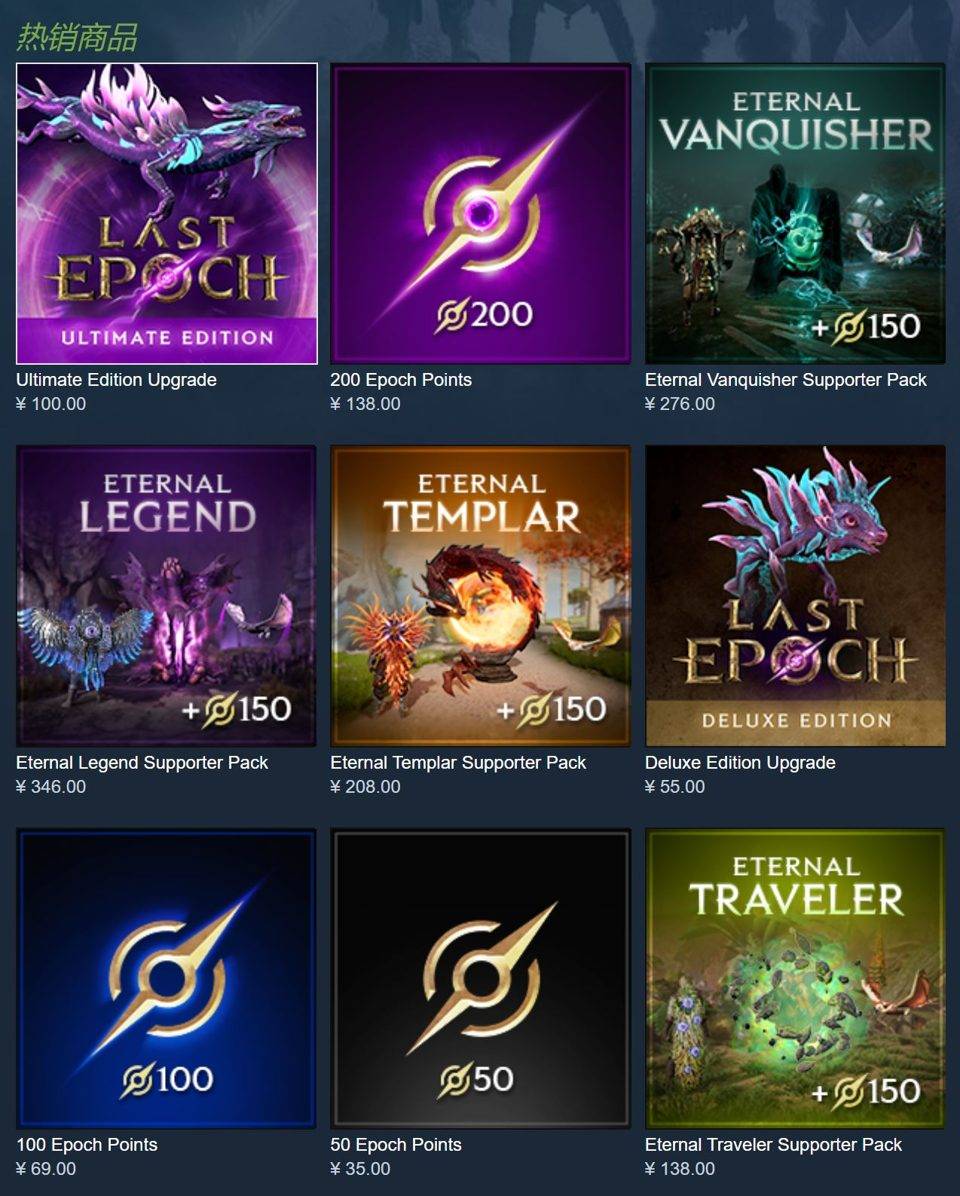Open the Ultimate Edition Upgrade thumbnail
This screenshot has height=1196, width=960.
click(x=167, y=214)
